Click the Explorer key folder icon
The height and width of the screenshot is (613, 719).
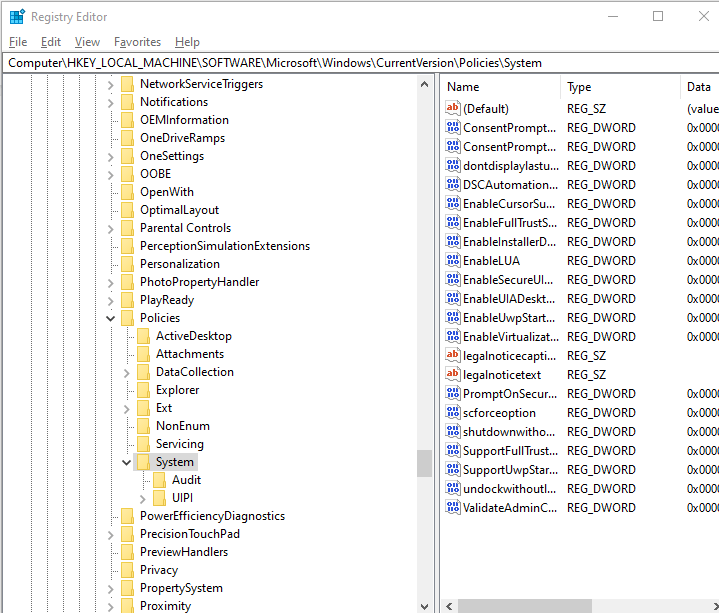(x=144, y=390)
